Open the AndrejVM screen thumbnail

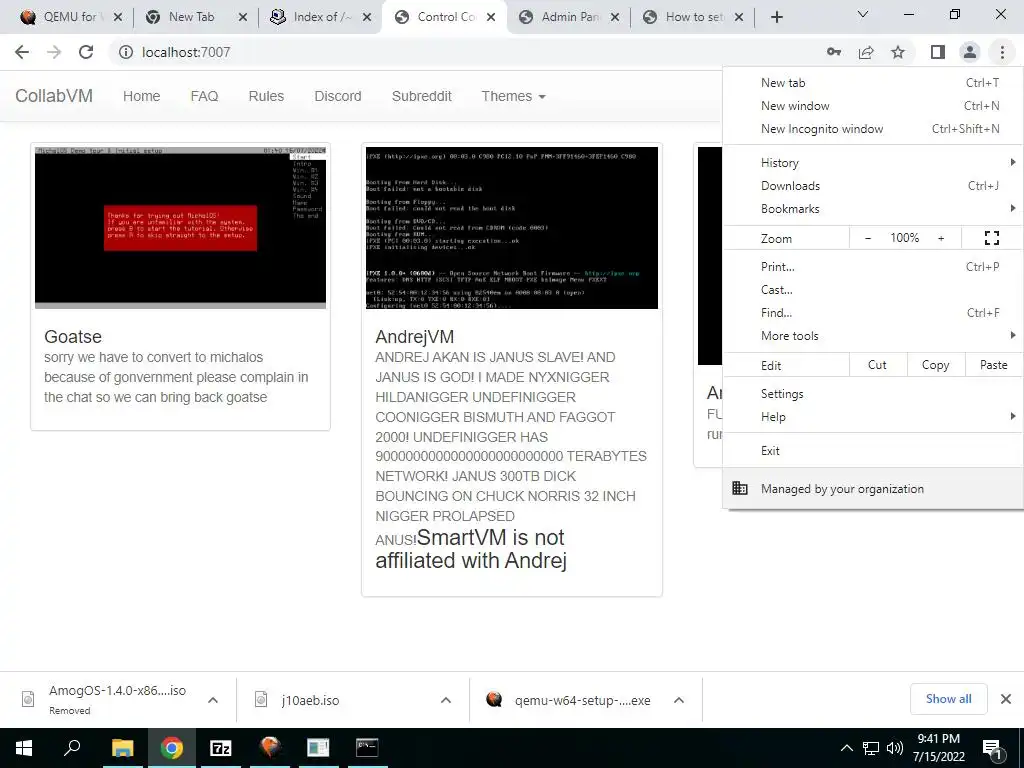coord(512,228)
